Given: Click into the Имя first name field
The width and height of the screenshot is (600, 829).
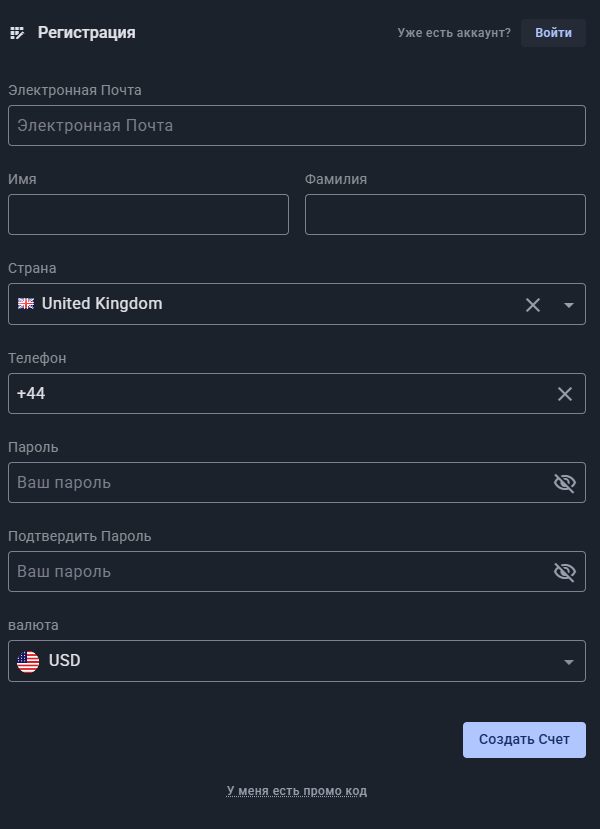Looking at the screenshot, I should [148, 215].
